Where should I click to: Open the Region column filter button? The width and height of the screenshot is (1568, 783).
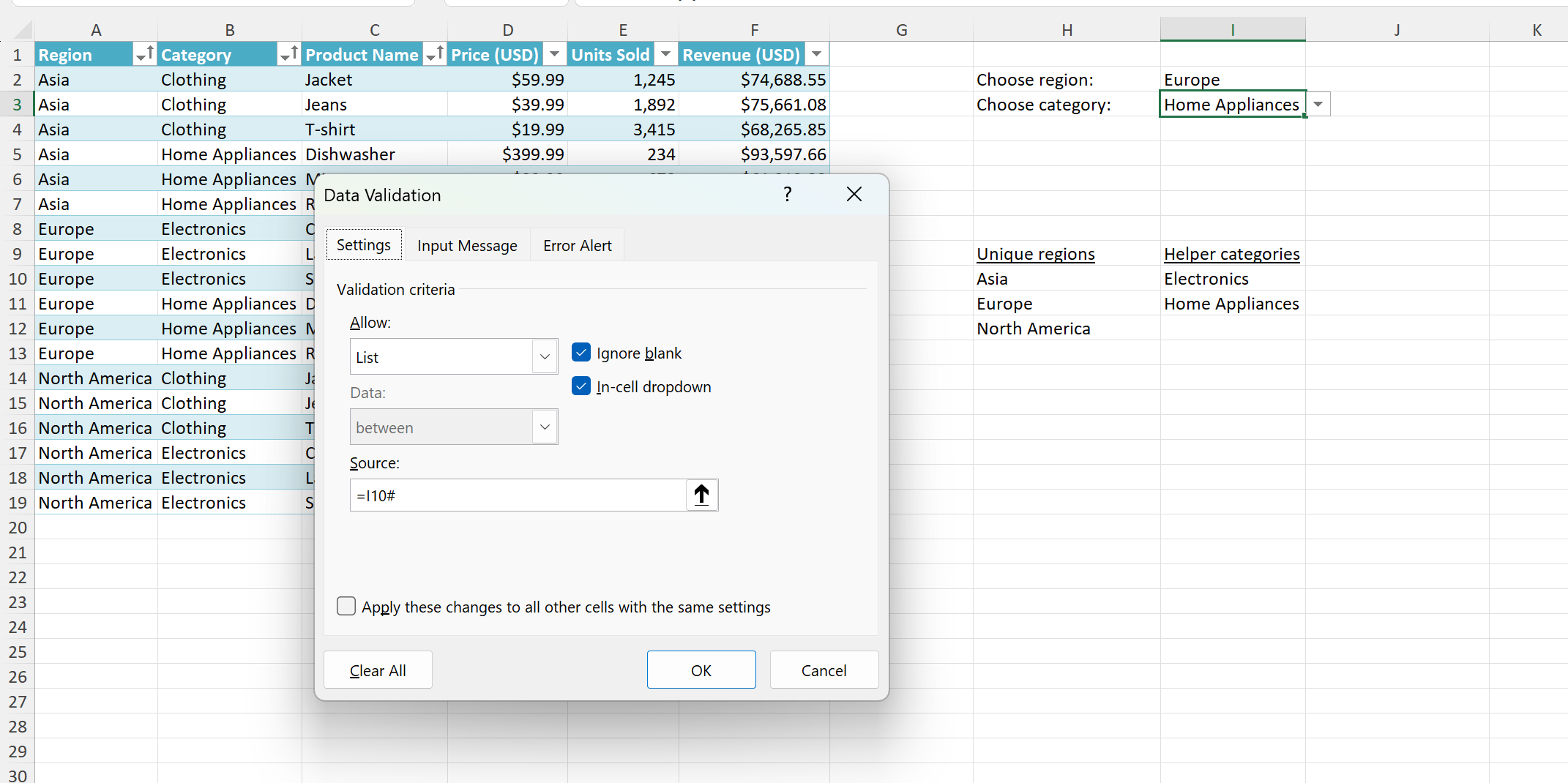tap(144, 55)
